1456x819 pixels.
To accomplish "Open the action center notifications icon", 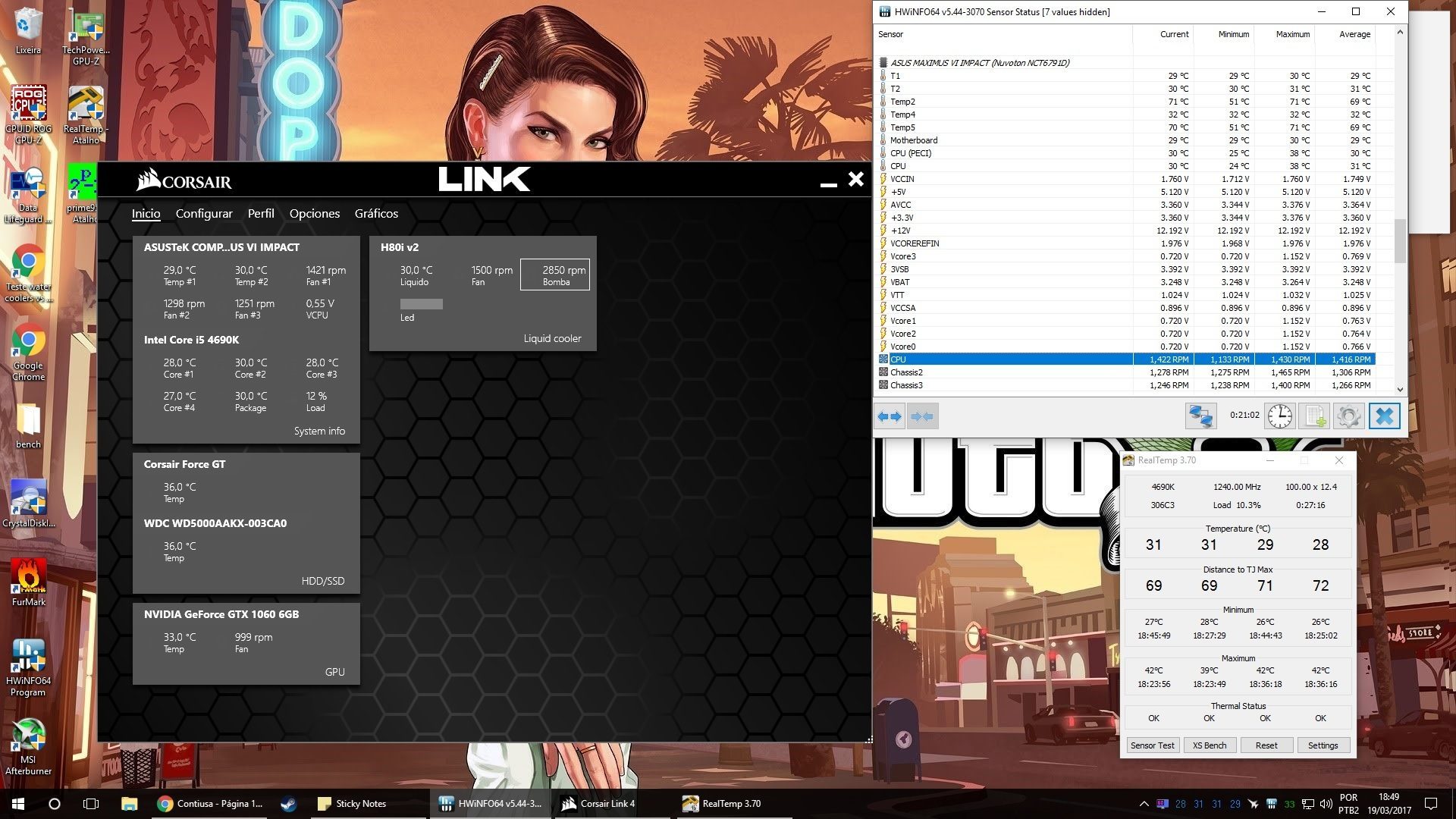I will (x=1431, y=804).
